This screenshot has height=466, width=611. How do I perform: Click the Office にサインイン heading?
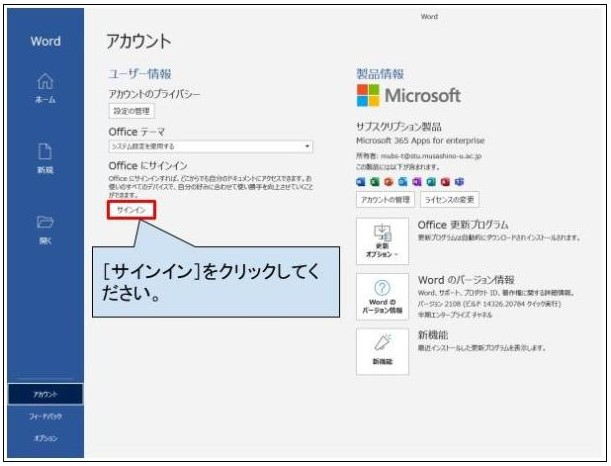click(148, 166)
